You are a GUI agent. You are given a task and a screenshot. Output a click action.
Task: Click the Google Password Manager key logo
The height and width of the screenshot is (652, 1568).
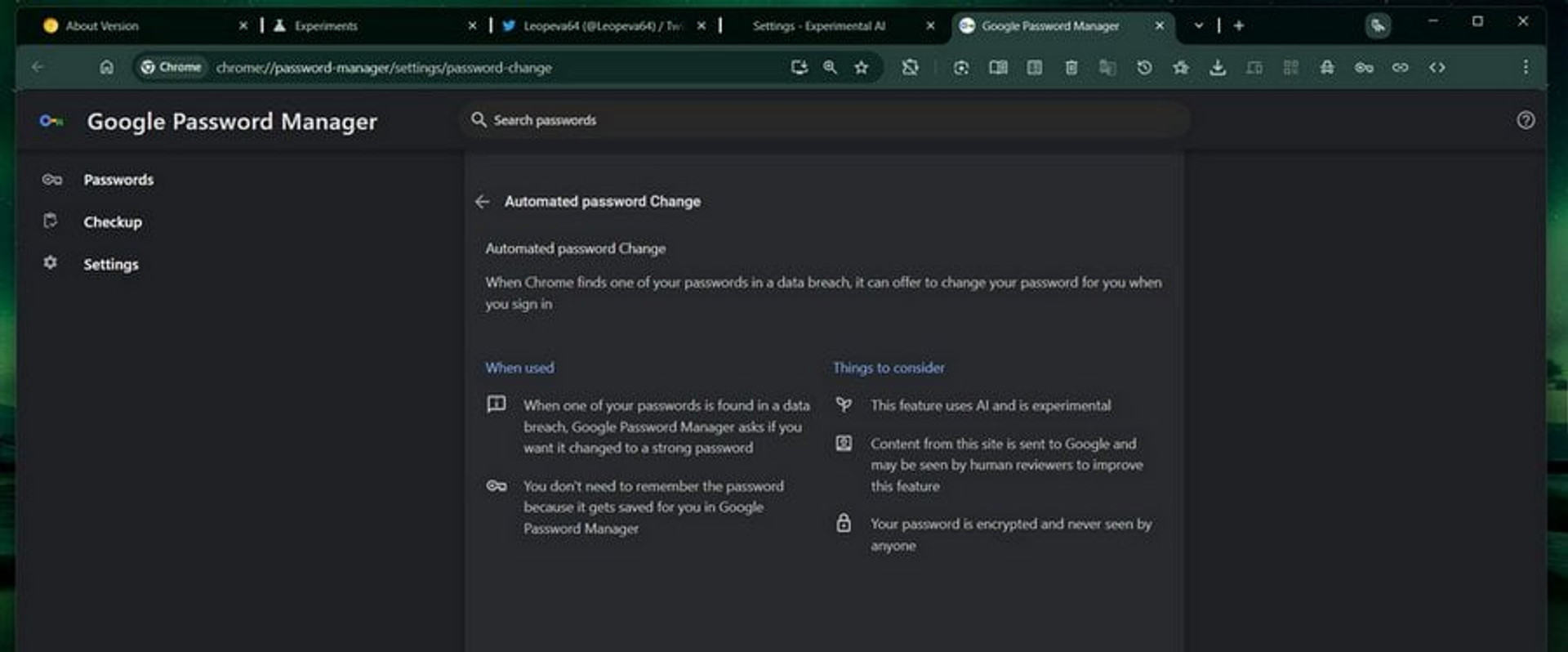[51, 121]
